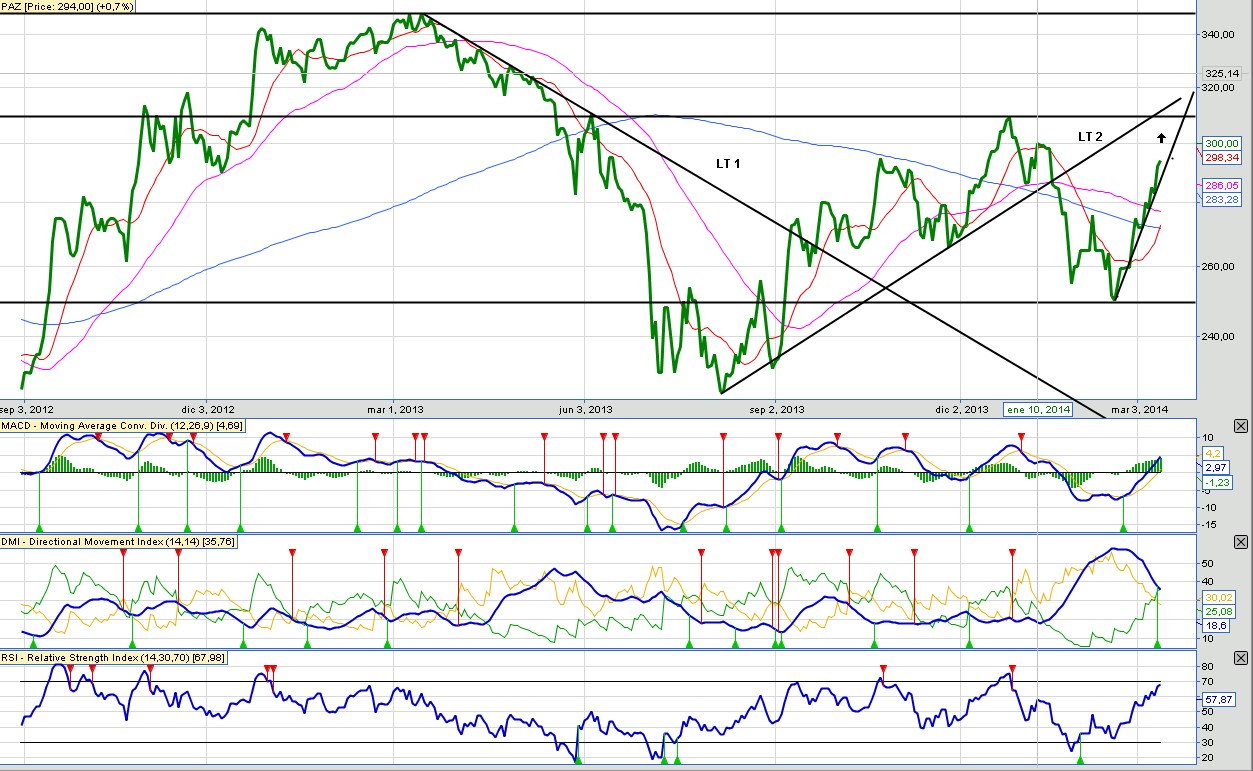This screenshot has width=1253, height=771.
Task: Click the red 298,34 moving average tag
Action: 1222,157
